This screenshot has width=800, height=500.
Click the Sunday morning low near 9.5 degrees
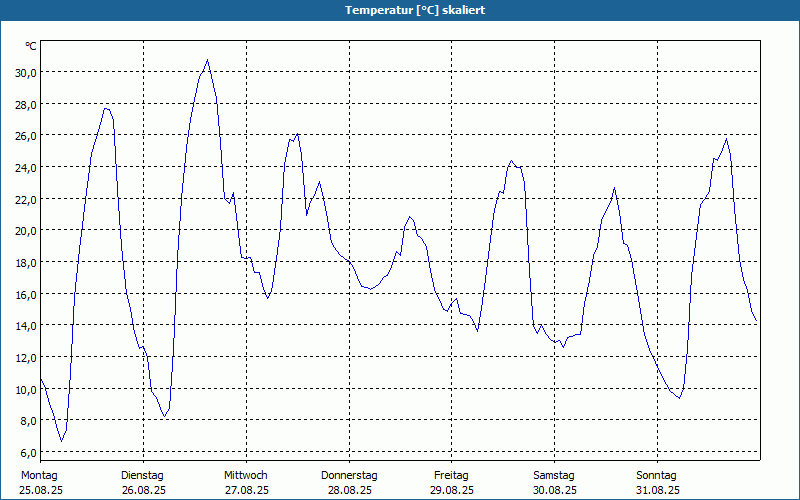click(680, 398)
